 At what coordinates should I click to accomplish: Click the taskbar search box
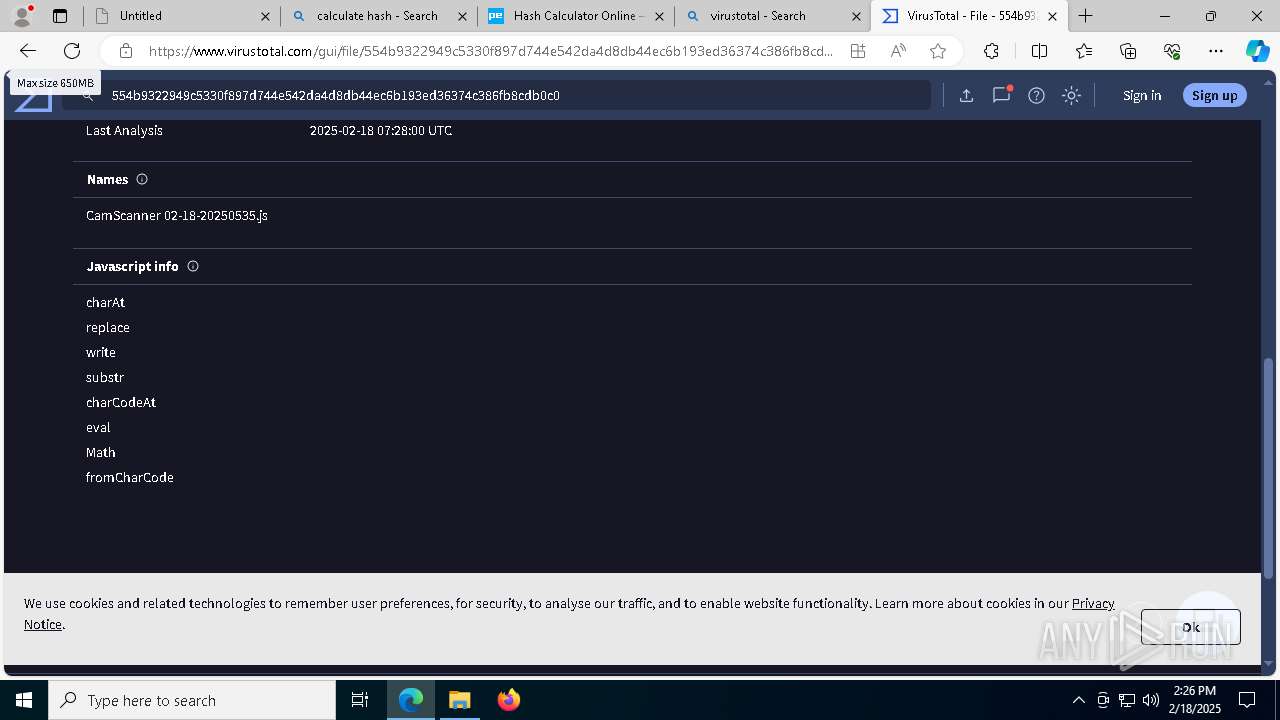click(x=192, y=700)
